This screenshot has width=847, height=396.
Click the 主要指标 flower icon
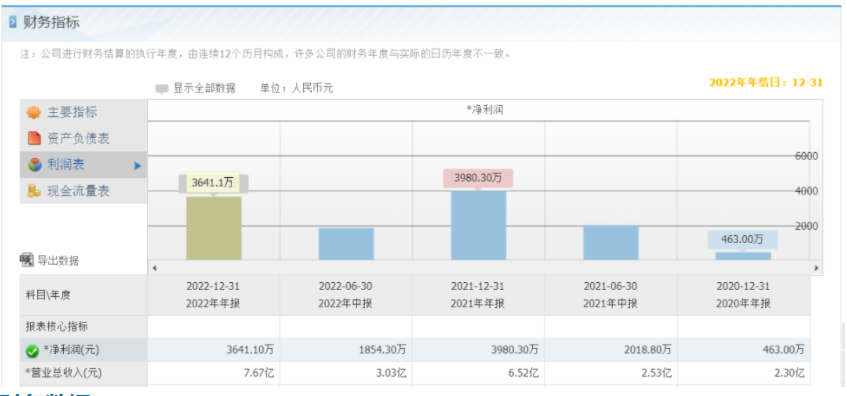[34, 112]
